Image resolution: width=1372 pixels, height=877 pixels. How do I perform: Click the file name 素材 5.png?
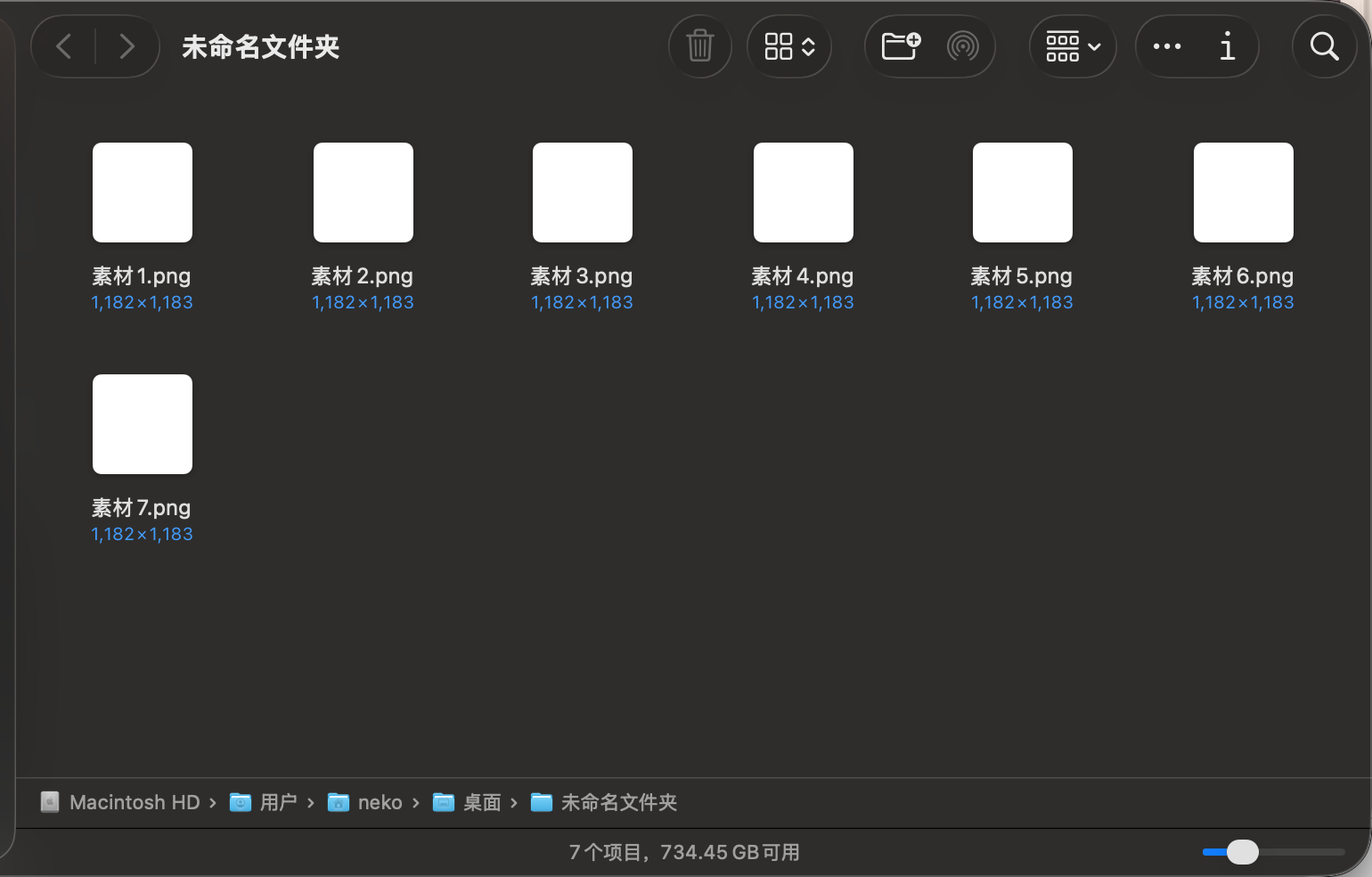click(1022, 276)
